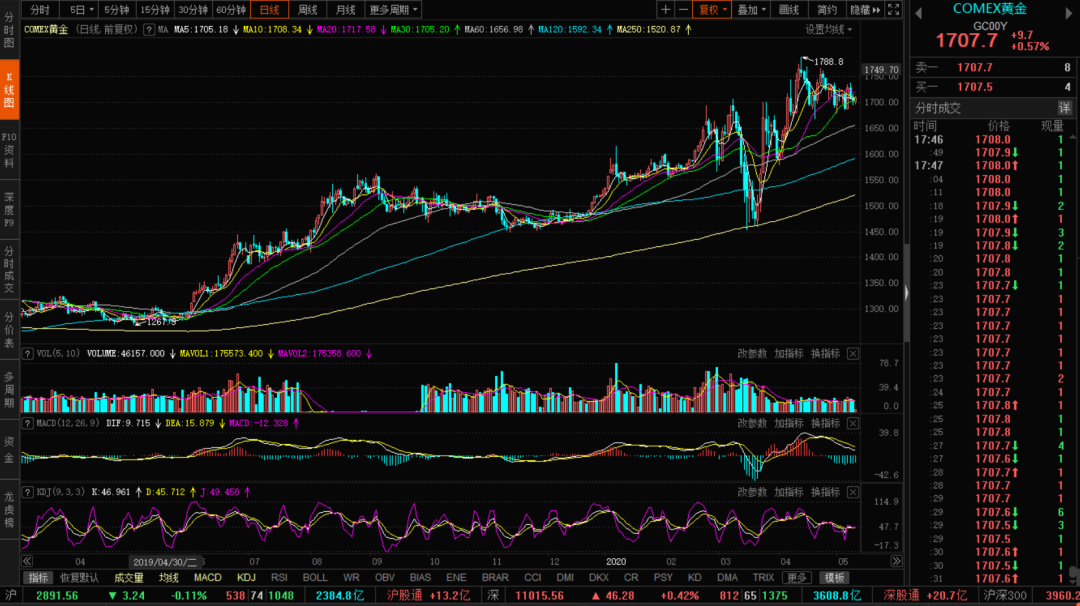Switch to 月线 monthly tab
Image resolution: width=1080 pixels, height=606 pixels.
(x=345, y=10)
